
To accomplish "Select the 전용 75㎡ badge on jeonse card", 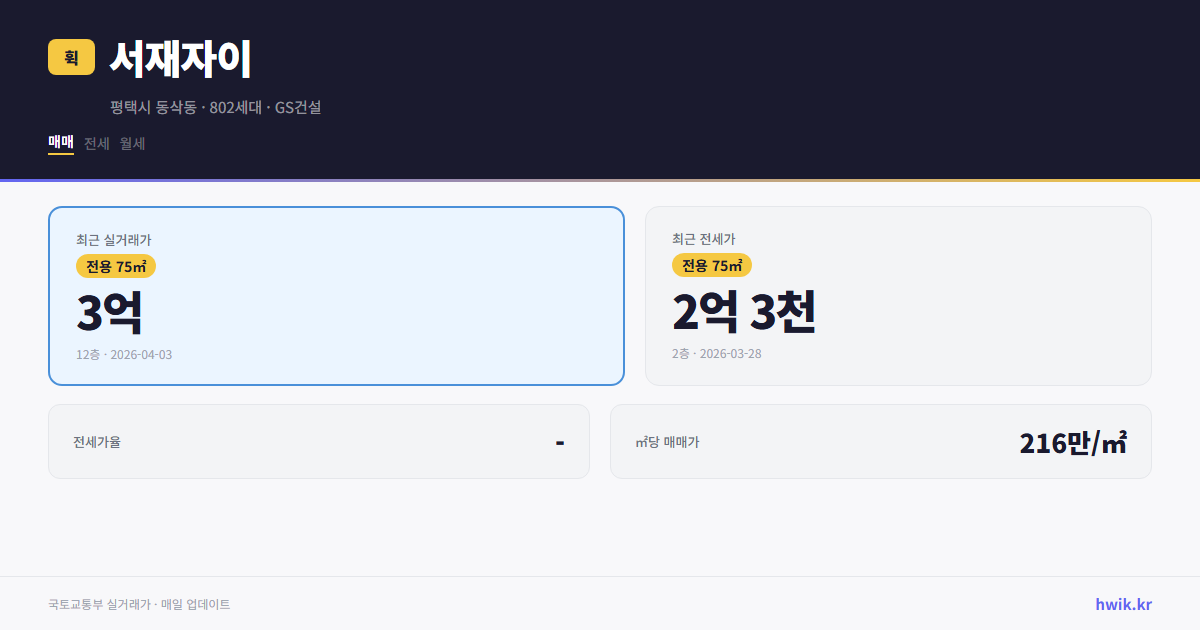I will (x=710, y=266).
